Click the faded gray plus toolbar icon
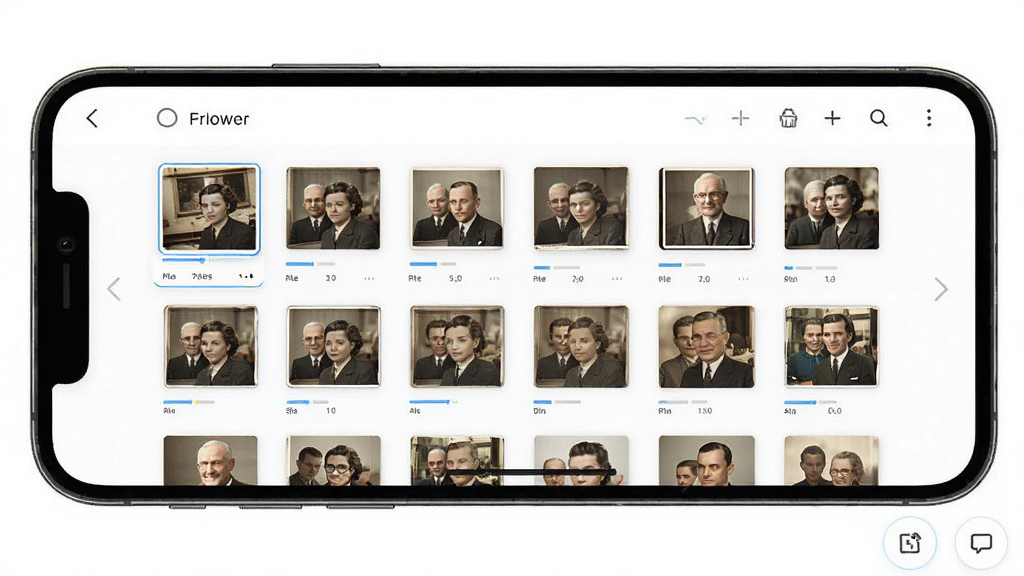1024x576 pixels. click(741, 118)
